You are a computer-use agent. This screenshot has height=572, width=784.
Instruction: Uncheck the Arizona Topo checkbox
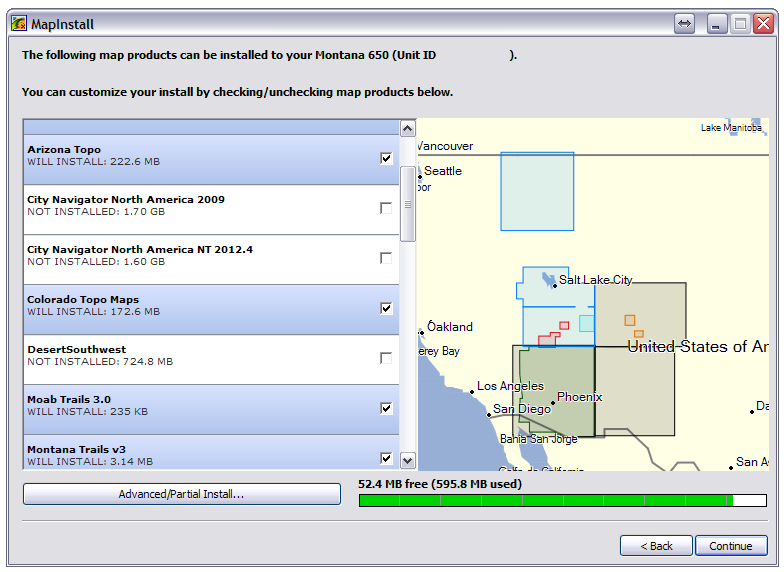click(386, 158)
